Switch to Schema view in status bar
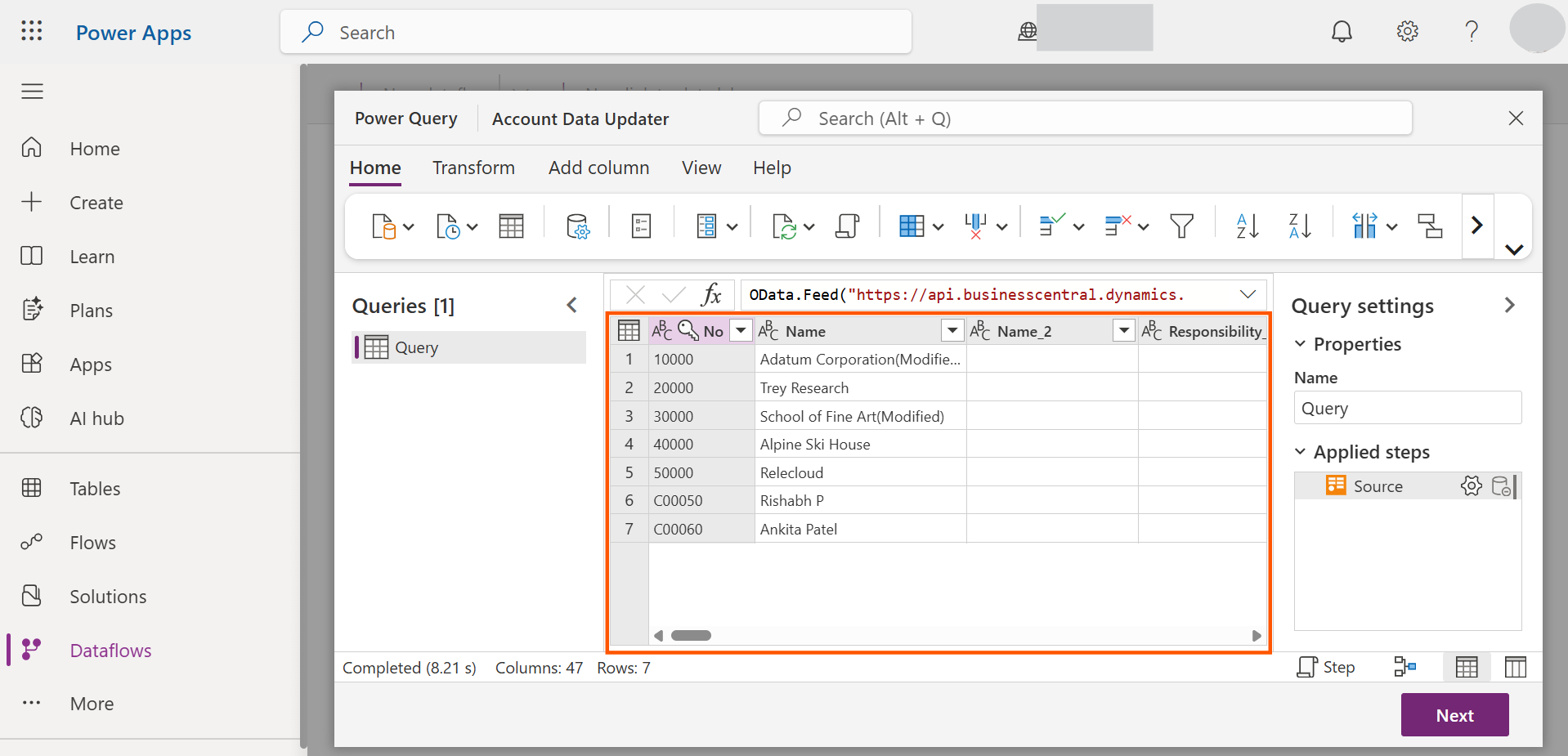This screenshot has height=756, width=1568. [x=1515, y=667]
